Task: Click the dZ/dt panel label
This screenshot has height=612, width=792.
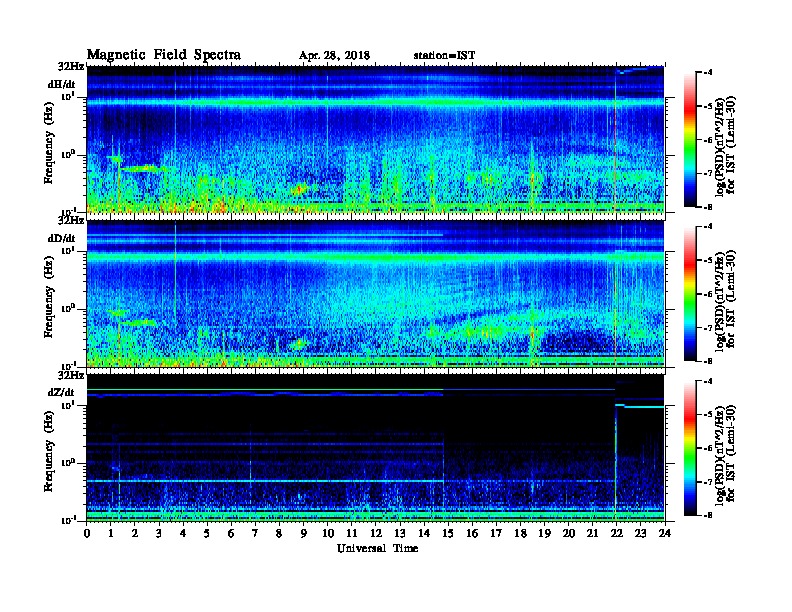Action: tap(61, 392)
